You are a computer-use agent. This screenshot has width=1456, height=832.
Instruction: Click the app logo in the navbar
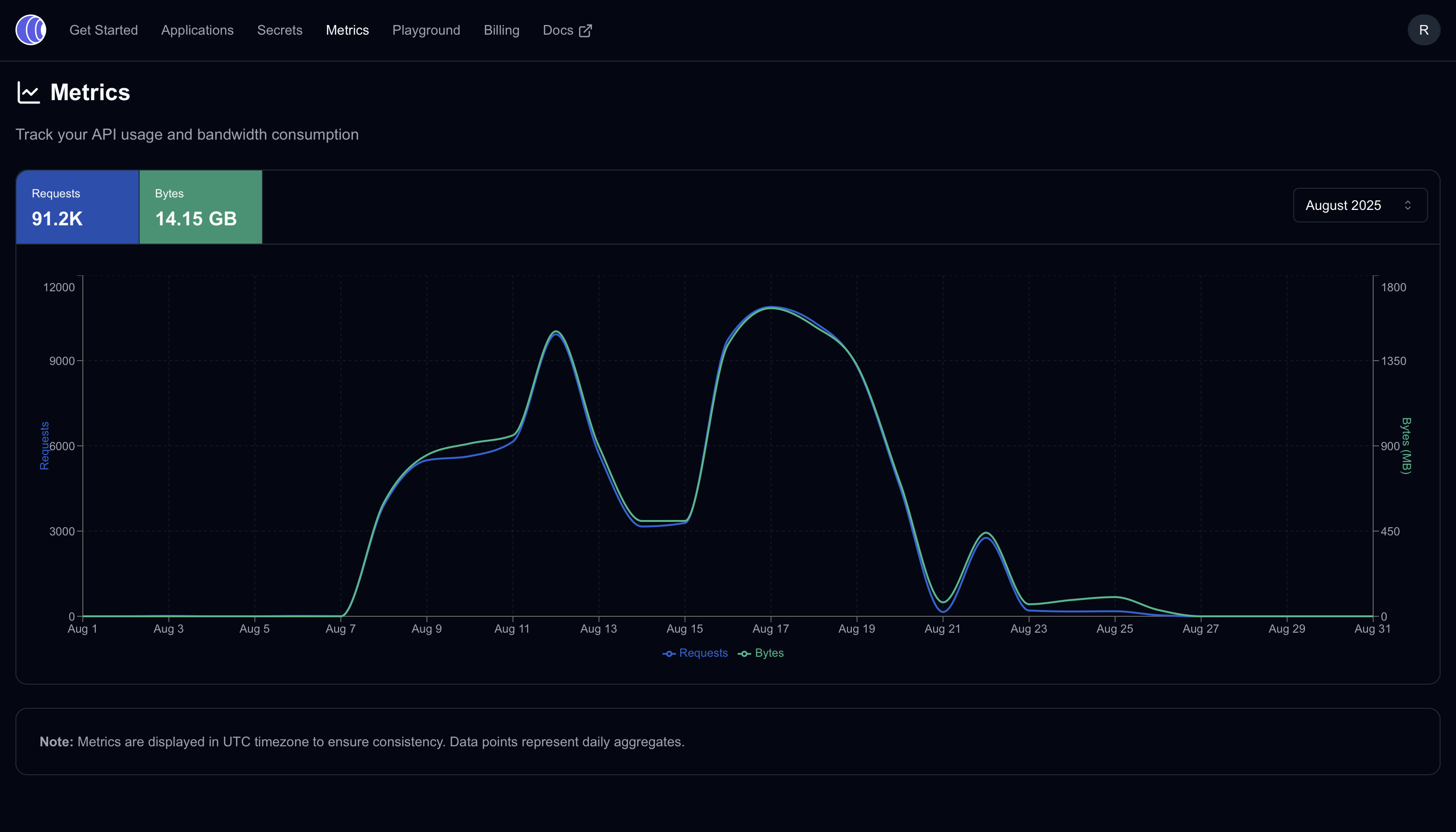coord(31,30)
